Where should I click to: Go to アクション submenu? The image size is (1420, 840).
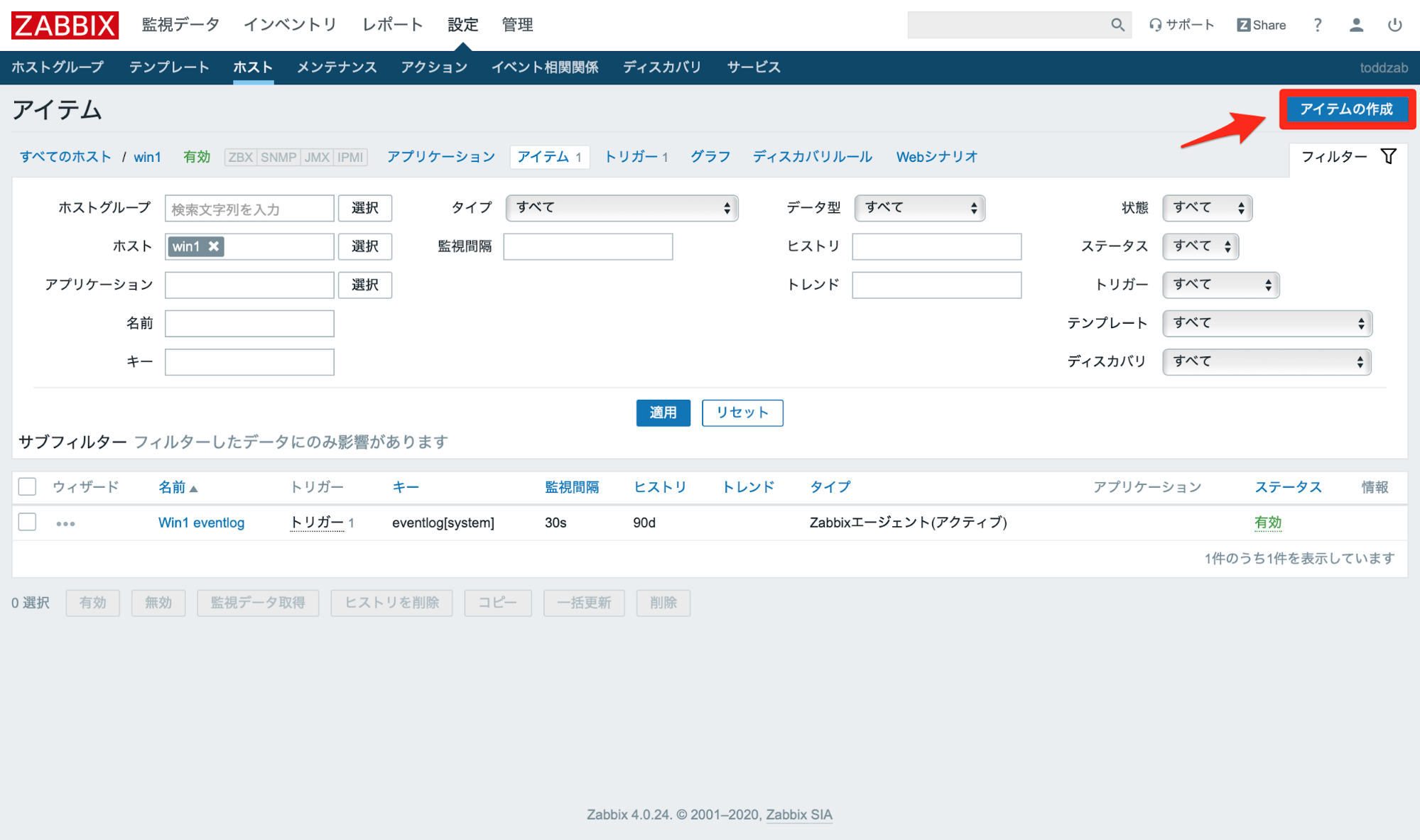pyautogui.click(x=434, y=67)
